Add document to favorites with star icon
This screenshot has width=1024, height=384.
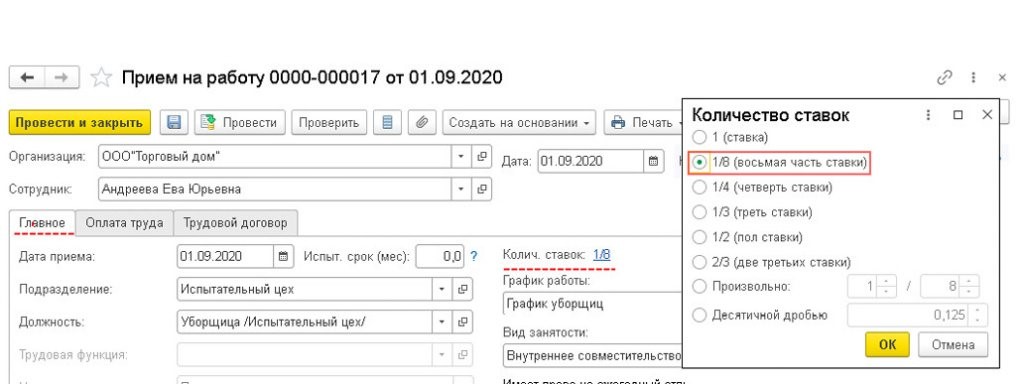[101, 78]
